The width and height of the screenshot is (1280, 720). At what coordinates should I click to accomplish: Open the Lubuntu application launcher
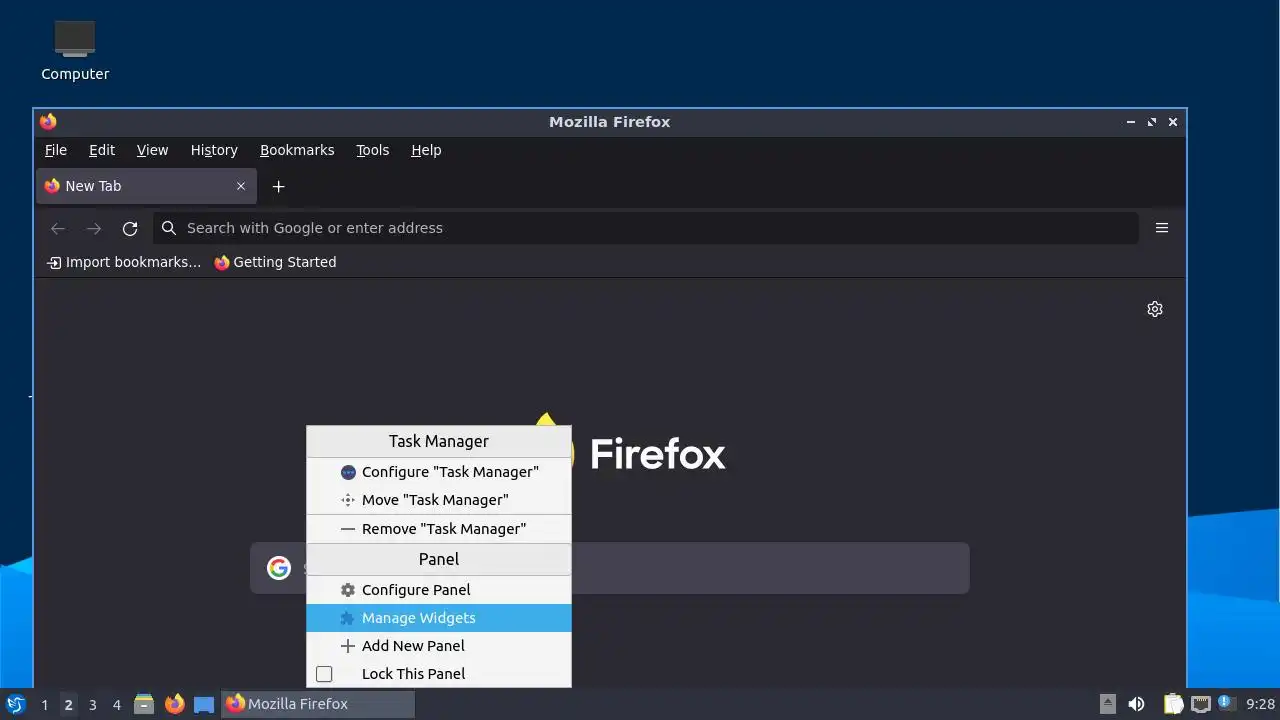click(16, 704)
